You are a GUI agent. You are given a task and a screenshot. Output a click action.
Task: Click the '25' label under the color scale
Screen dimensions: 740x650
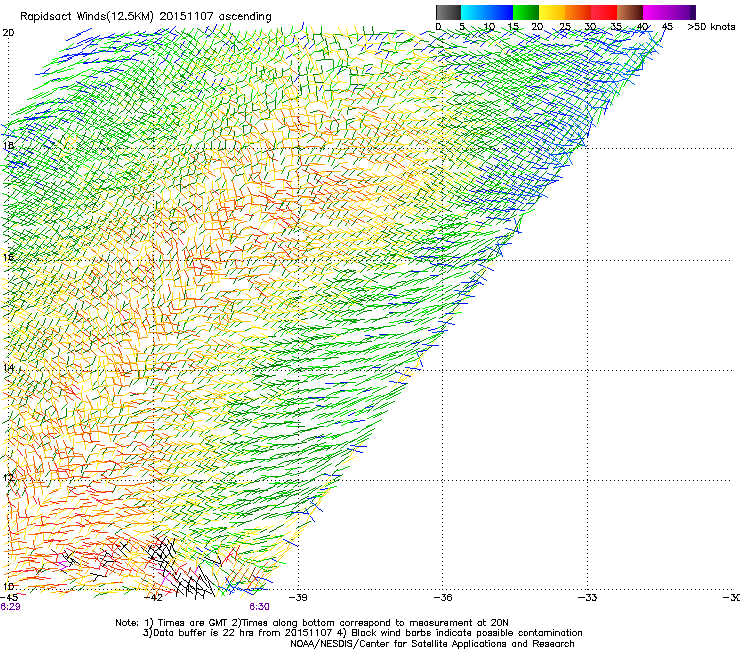tap(565, 26)
